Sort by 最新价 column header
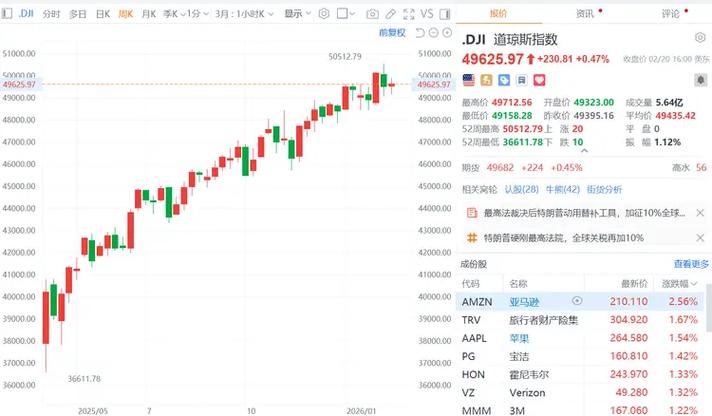The image size is (712, 416). coord(634,284)
